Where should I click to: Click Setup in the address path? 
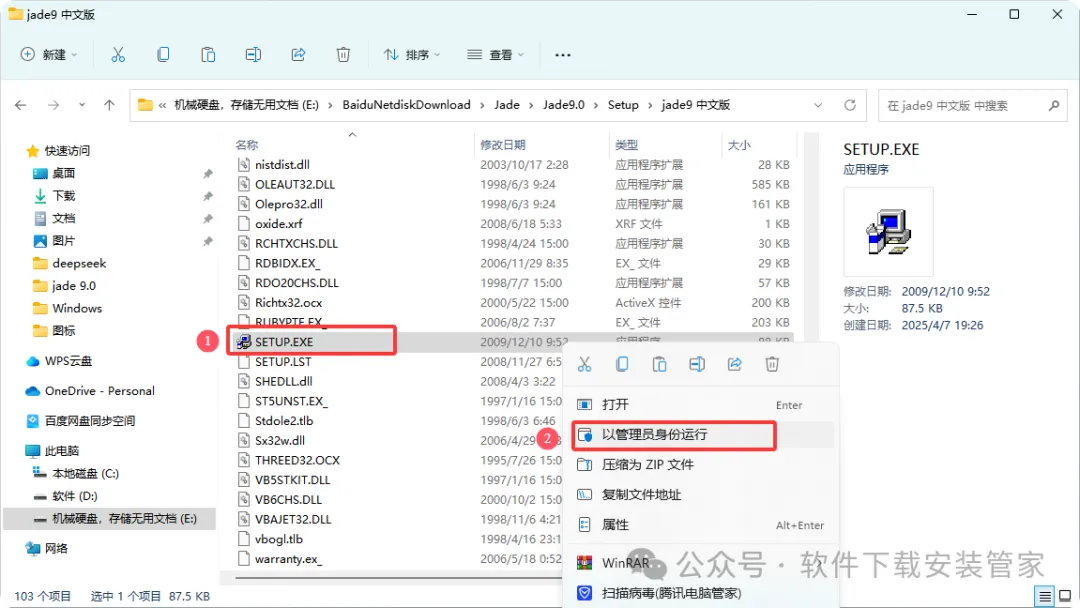coord(623,105)
